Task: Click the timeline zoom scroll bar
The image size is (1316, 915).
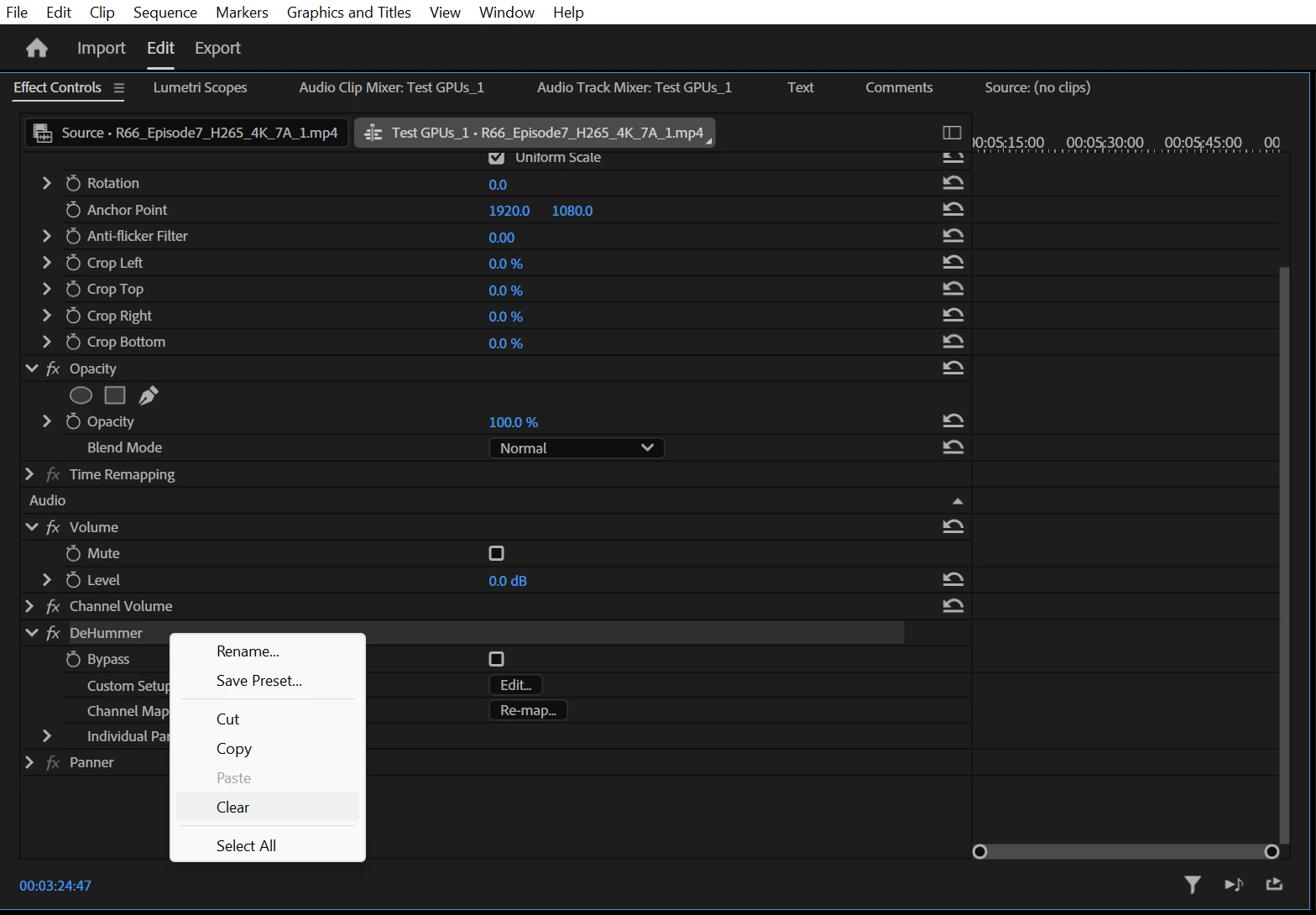Action: point(1125,852)
